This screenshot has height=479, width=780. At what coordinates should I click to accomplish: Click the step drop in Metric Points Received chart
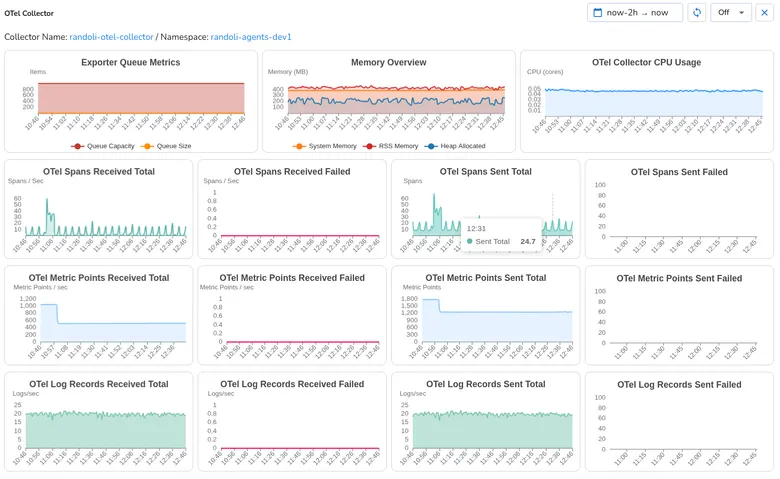(58, 314)
